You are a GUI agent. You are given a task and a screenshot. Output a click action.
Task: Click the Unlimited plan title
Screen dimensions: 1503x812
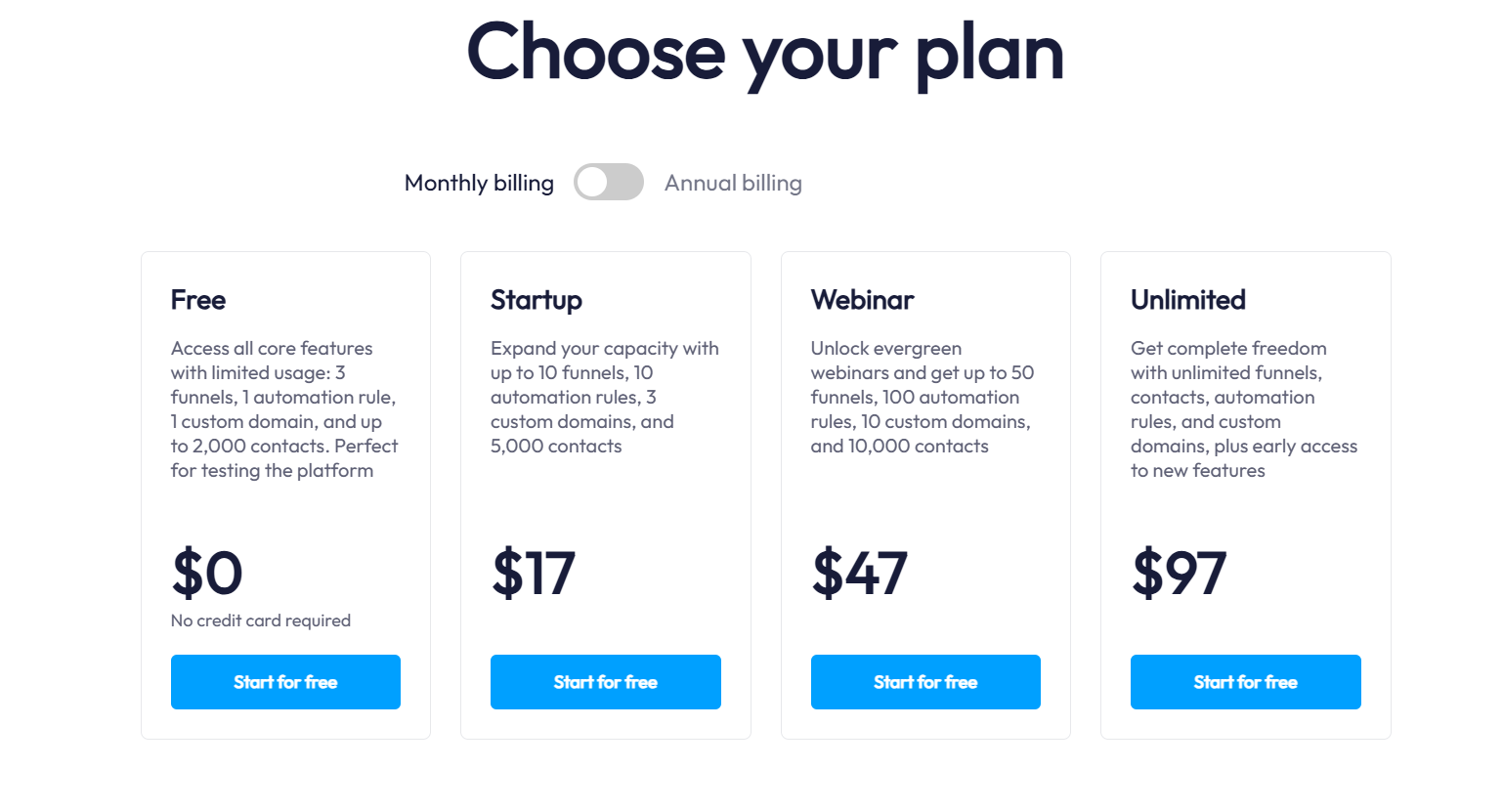[x=1187, y=300]
